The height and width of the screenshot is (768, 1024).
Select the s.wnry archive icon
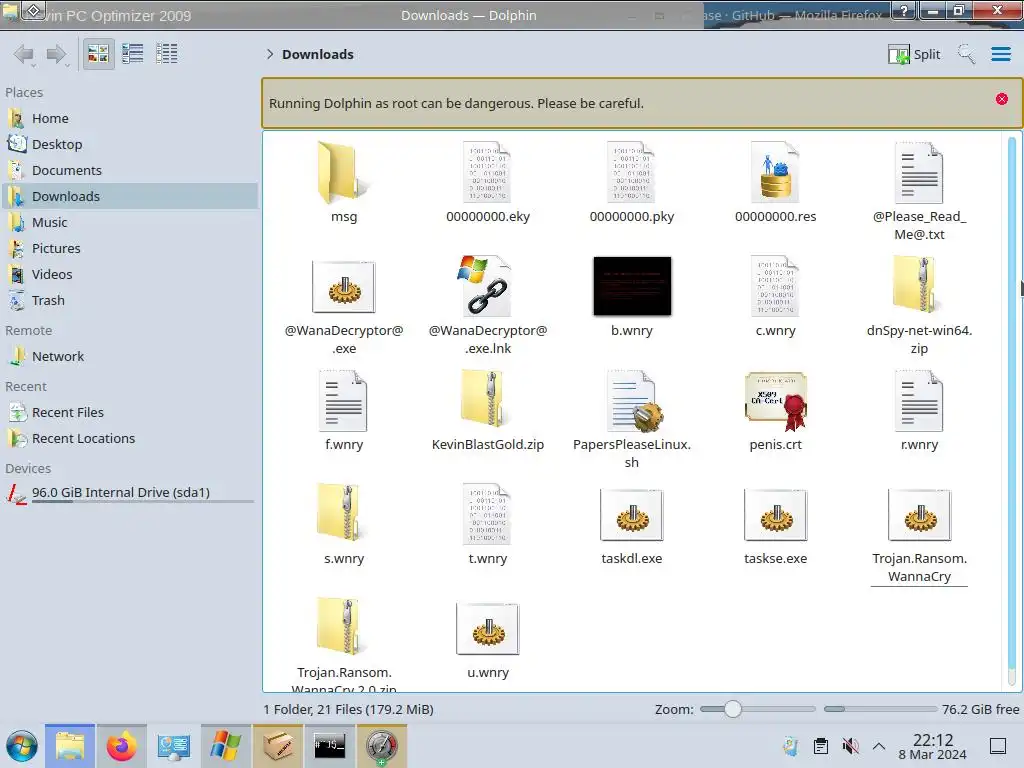(x=342, y=513)
